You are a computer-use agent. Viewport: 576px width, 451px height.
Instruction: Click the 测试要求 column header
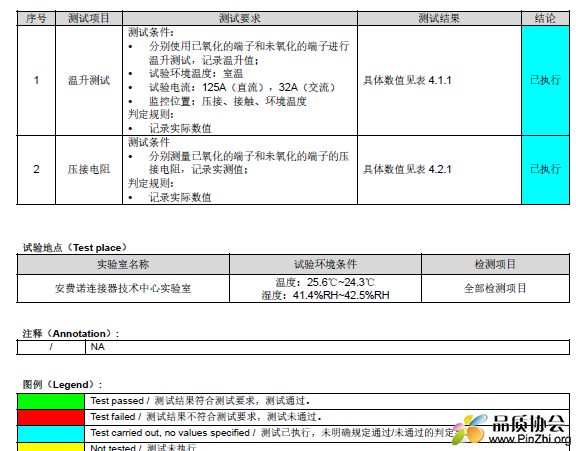coord(240,18)
